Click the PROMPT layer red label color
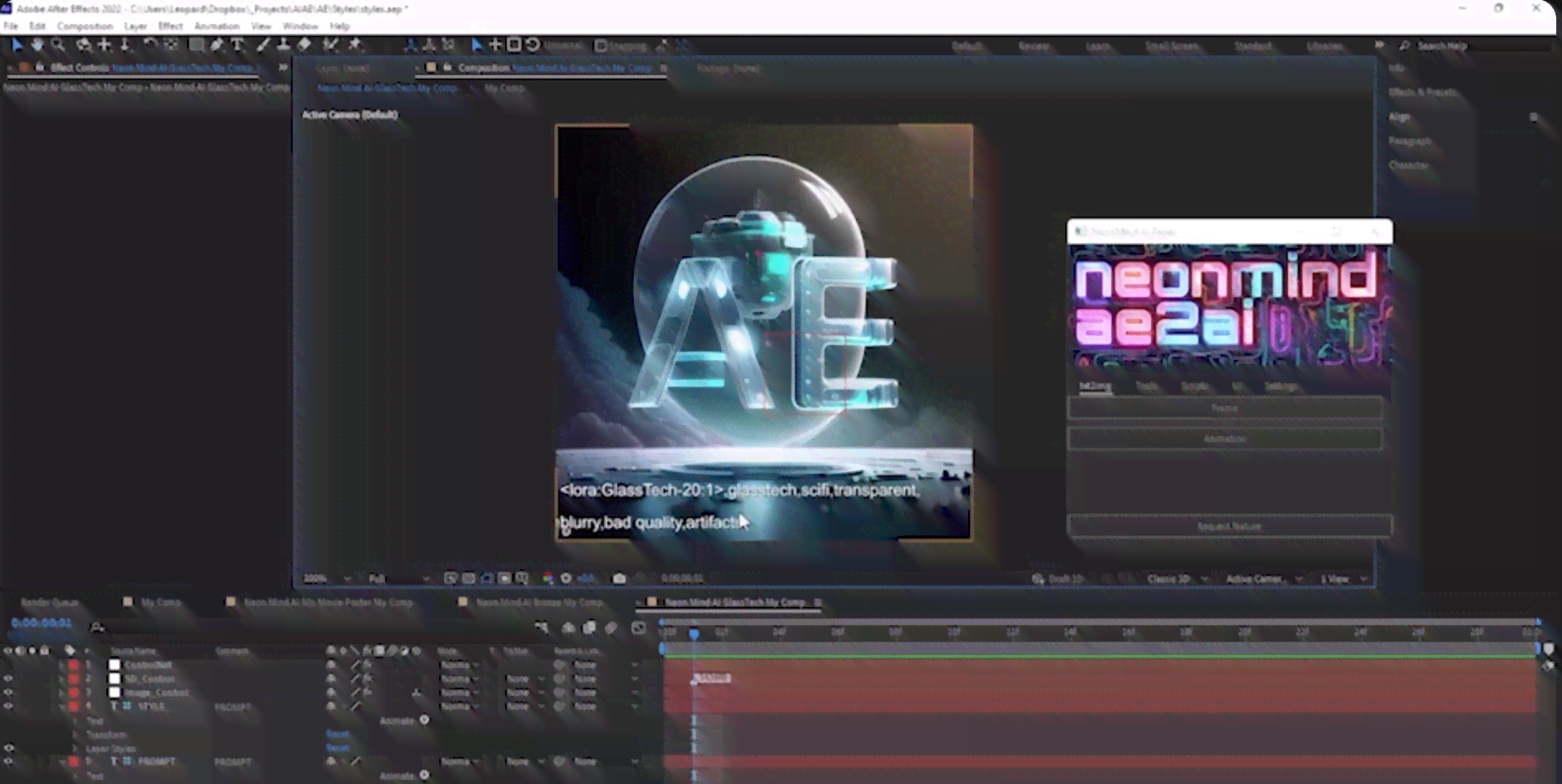 pyautogui.click(x=74, y=762)
